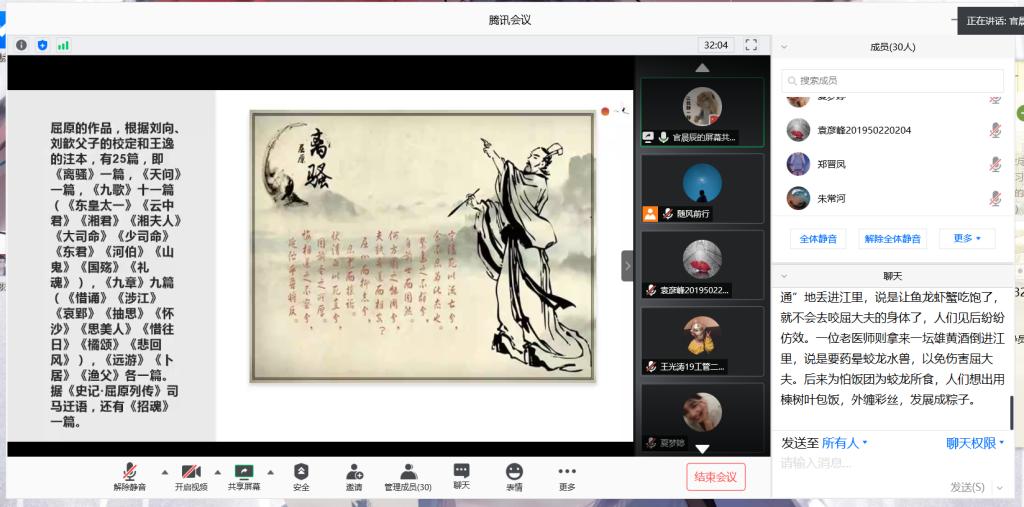Expand audio options arrow beside 解除静音
The width and height of the screenshot is (1024, 507).
[165, 472]
